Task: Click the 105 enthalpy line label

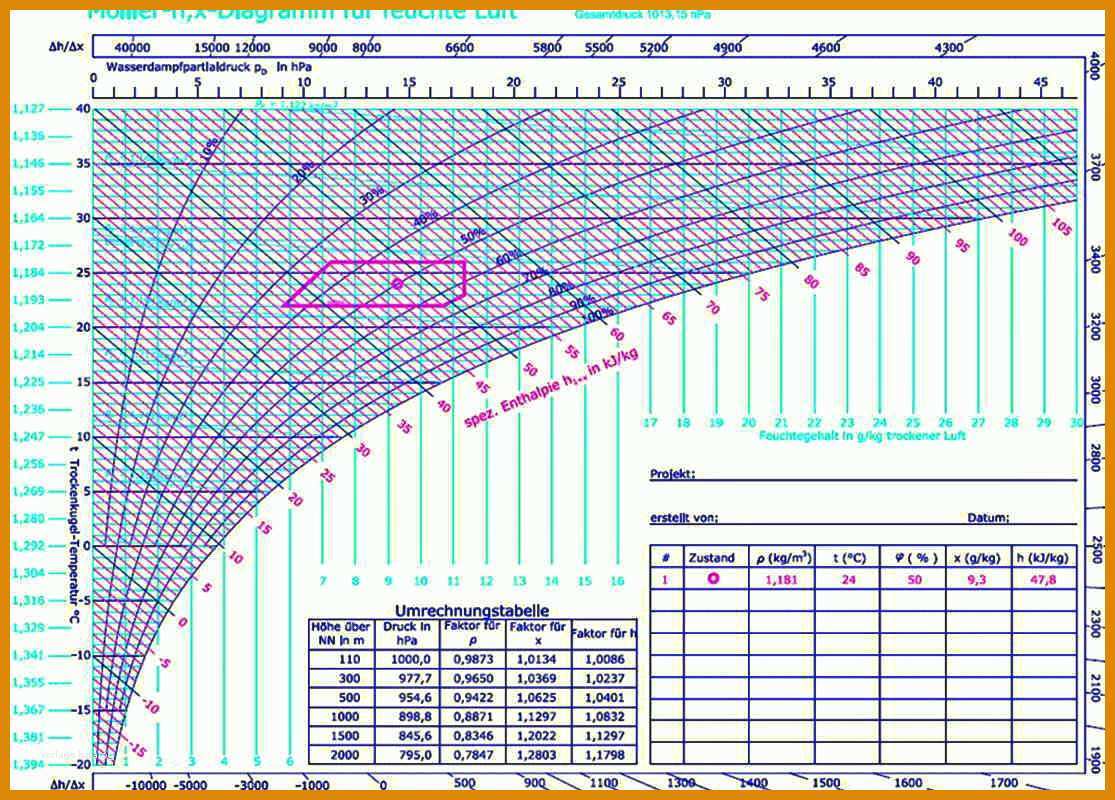Action: coord(1061,227)
